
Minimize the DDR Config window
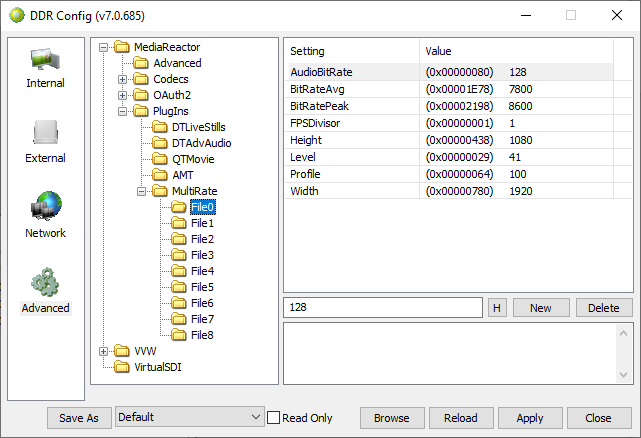click(x=526, y=16)
